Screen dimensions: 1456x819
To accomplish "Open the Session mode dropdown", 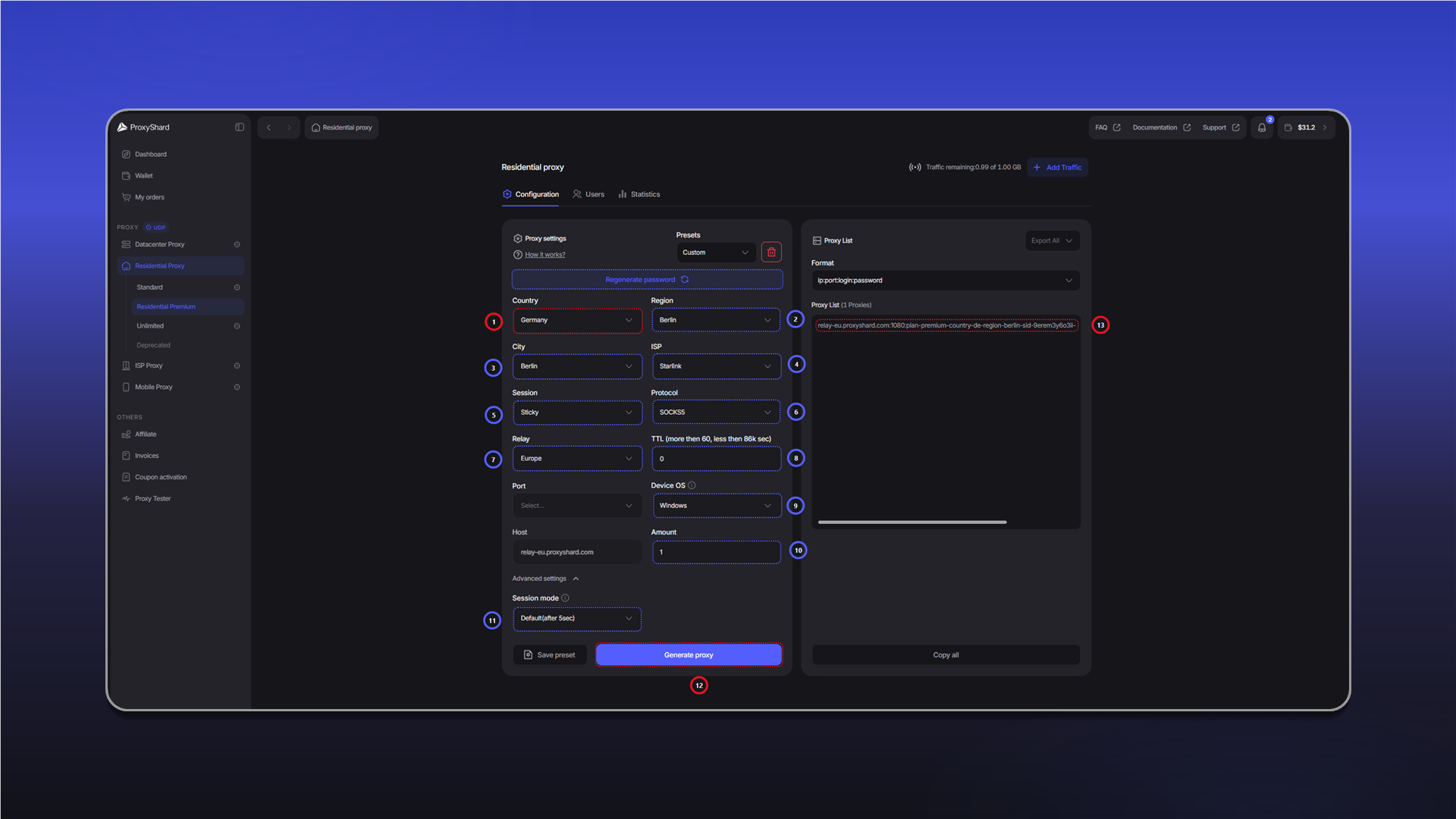I will pos(577,619).
